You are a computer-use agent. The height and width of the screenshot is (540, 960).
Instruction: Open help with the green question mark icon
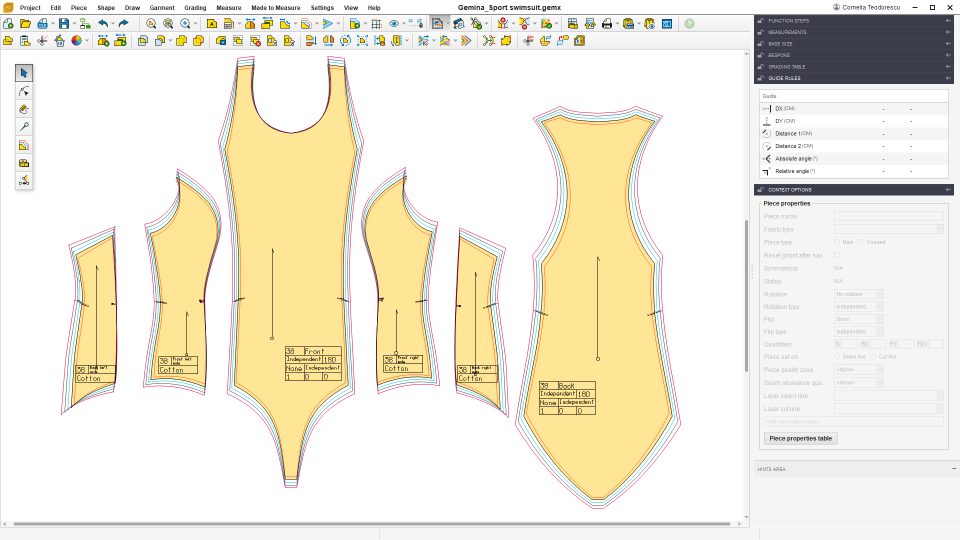click(689, 24)
